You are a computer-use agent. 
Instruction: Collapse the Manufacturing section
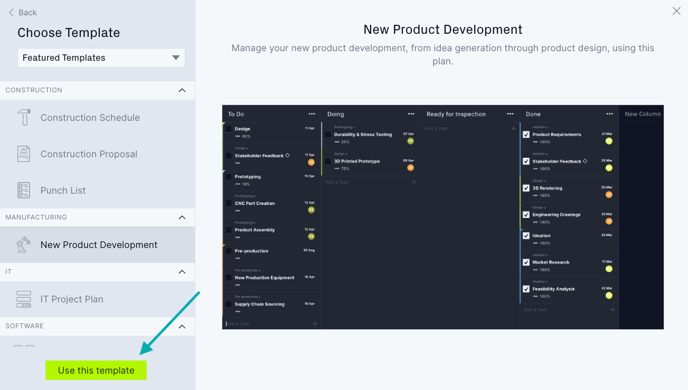182,217
